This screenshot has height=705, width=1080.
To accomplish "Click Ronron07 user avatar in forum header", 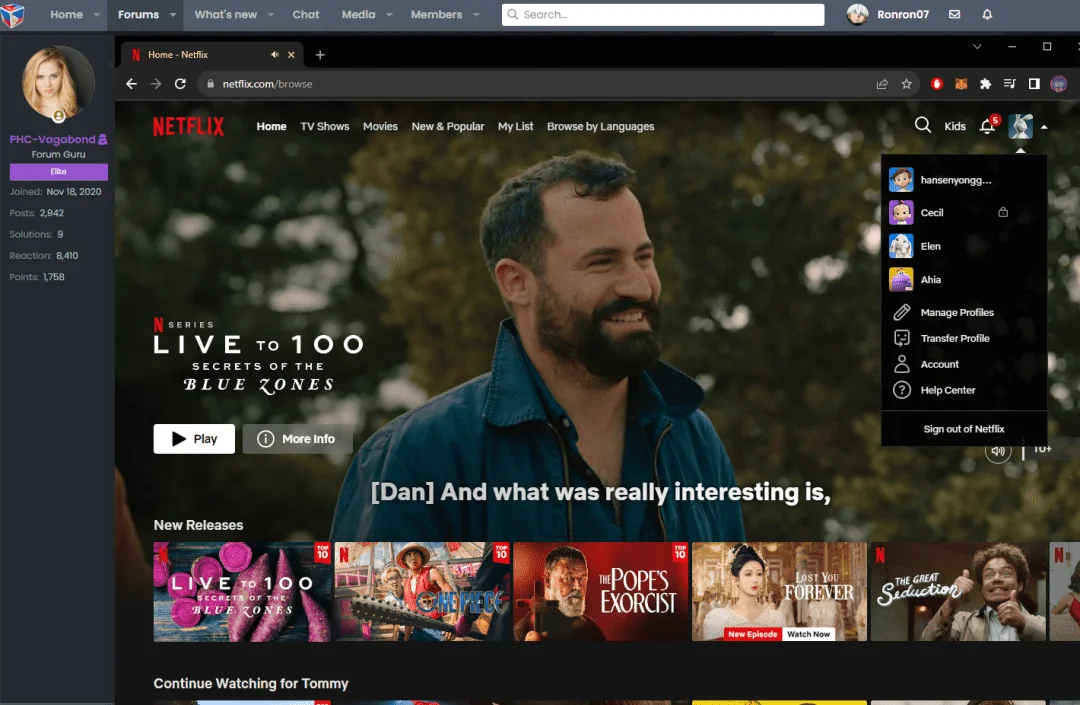I will pyautogui.click(x=857, y=14).
